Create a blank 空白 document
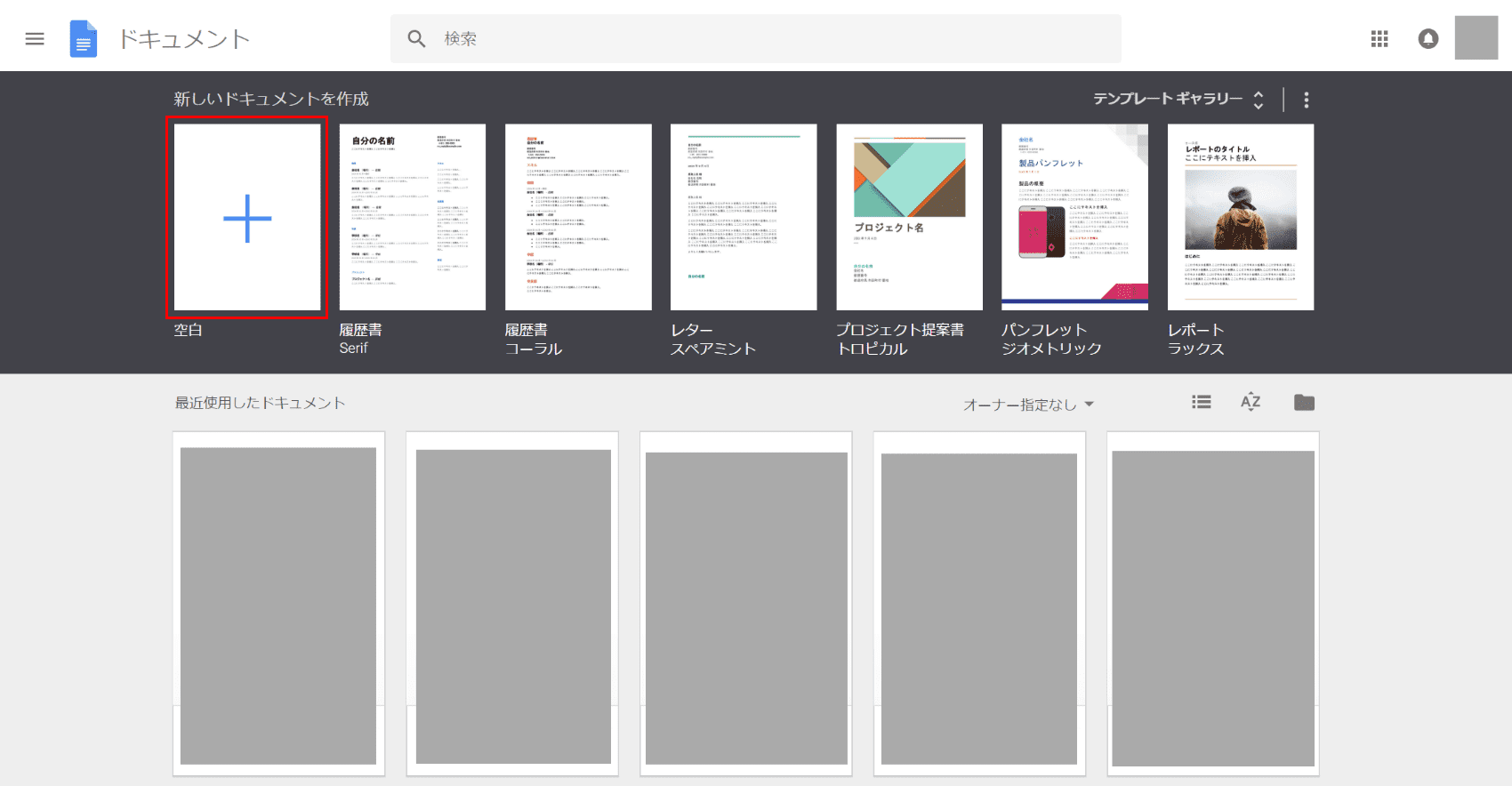 tap(247, 217)
